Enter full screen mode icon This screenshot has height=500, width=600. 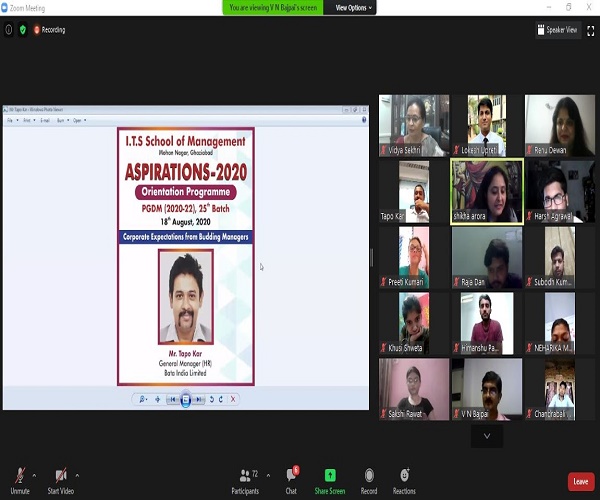pos(590,30)
